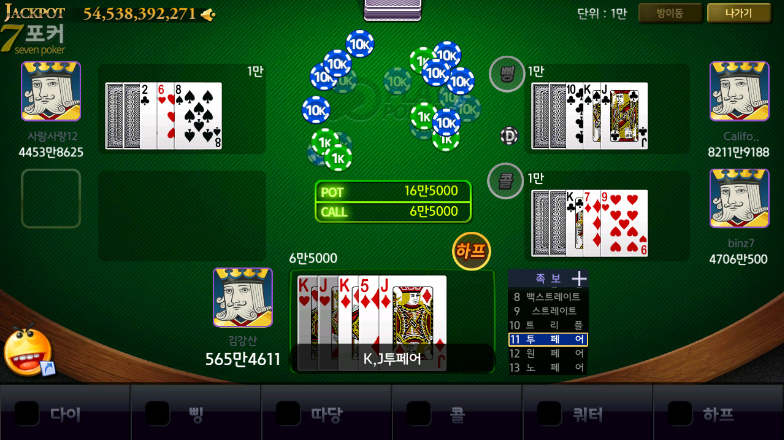This screenshot has width=784, height=440.
Task: Select the highlighted 투페어 ranking row
Action: 548,340
